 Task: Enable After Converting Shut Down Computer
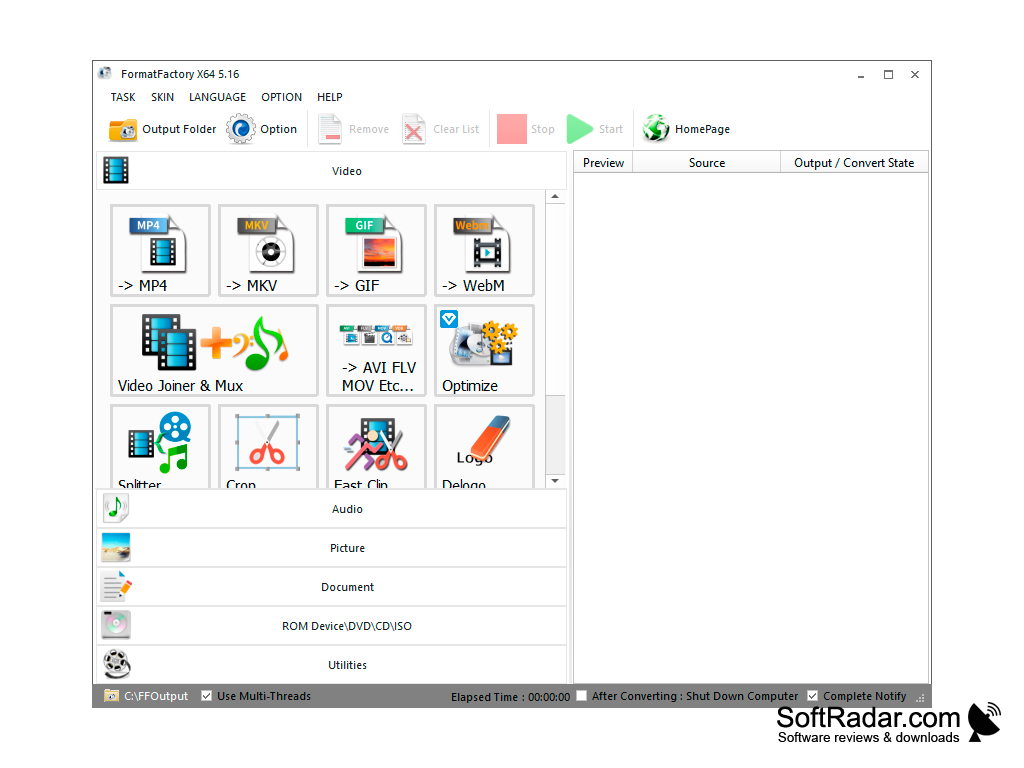pyautogui.click(x=581, y=696)
